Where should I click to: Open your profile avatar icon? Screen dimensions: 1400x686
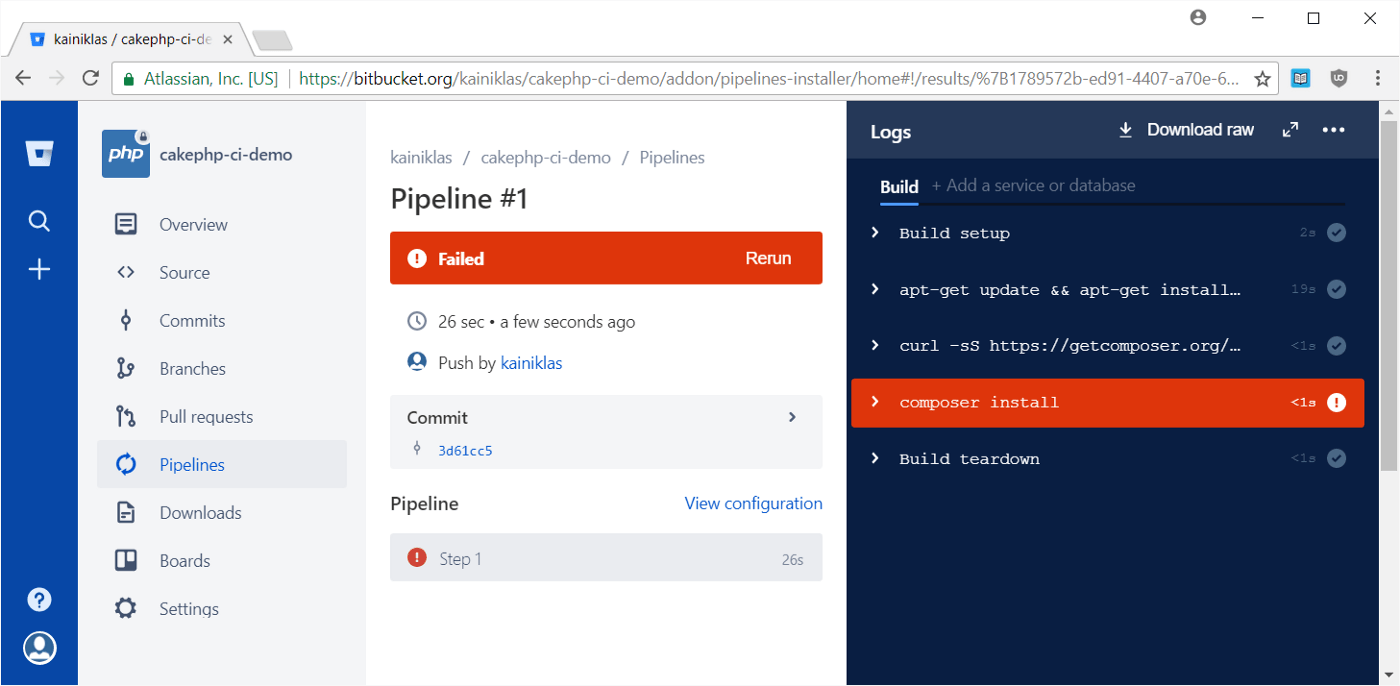pyautogui.click(x=38, y=647)
